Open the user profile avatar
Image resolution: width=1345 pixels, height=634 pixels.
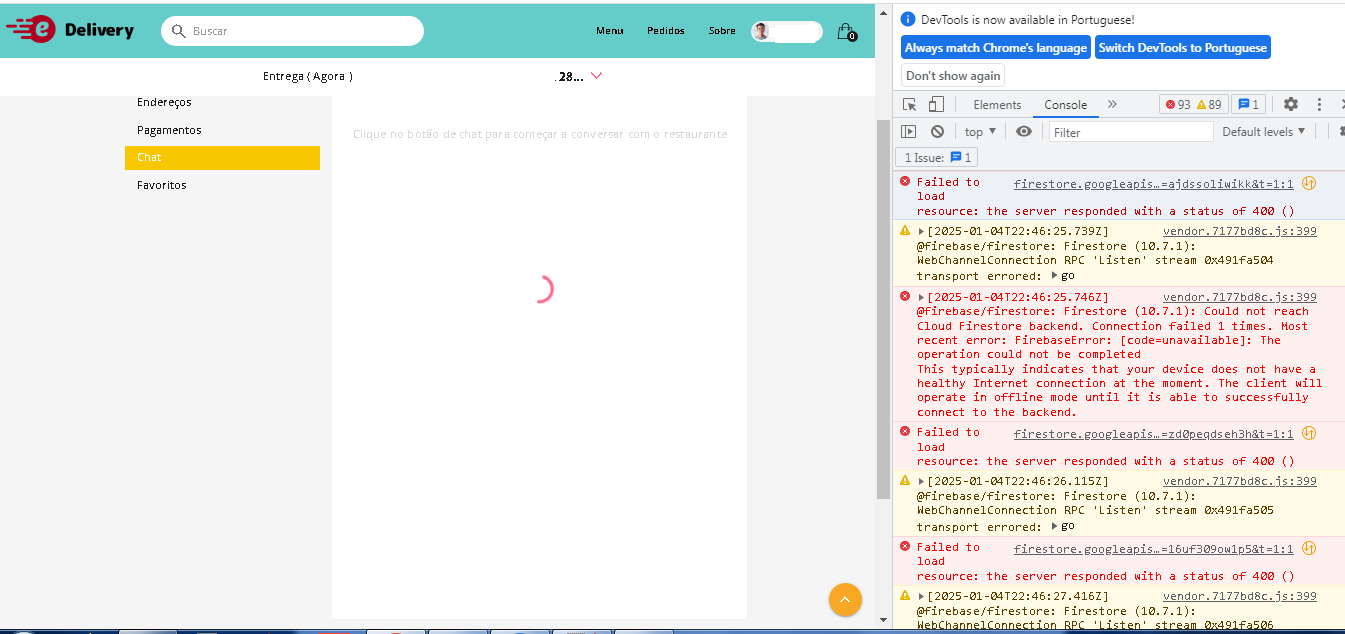pyautogui.click(x=762, y=31)
